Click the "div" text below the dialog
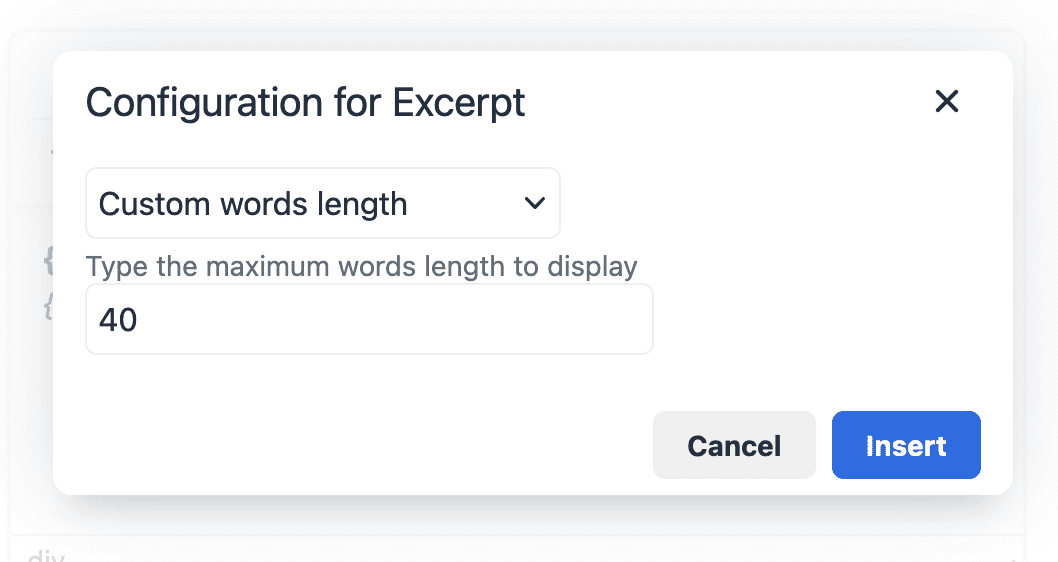Screen dimensions: 1058x562 [45, 556]
